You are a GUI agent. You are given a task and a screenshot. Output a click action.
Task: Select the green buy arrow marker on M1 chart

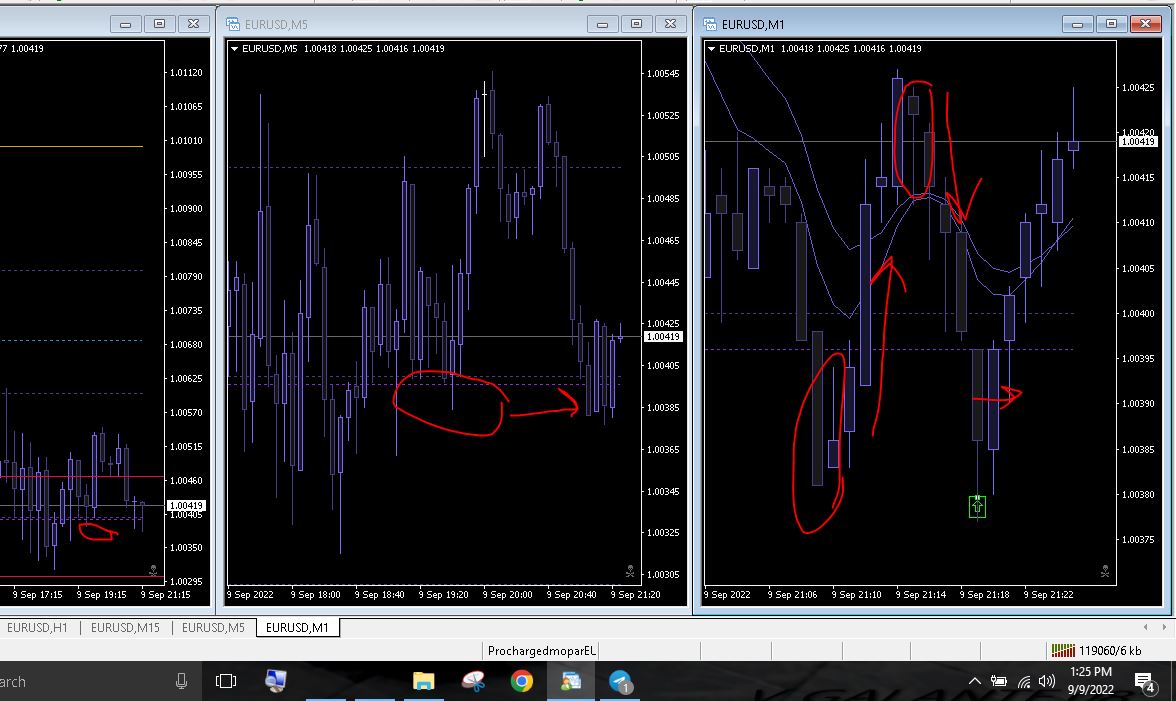point(976,507)
